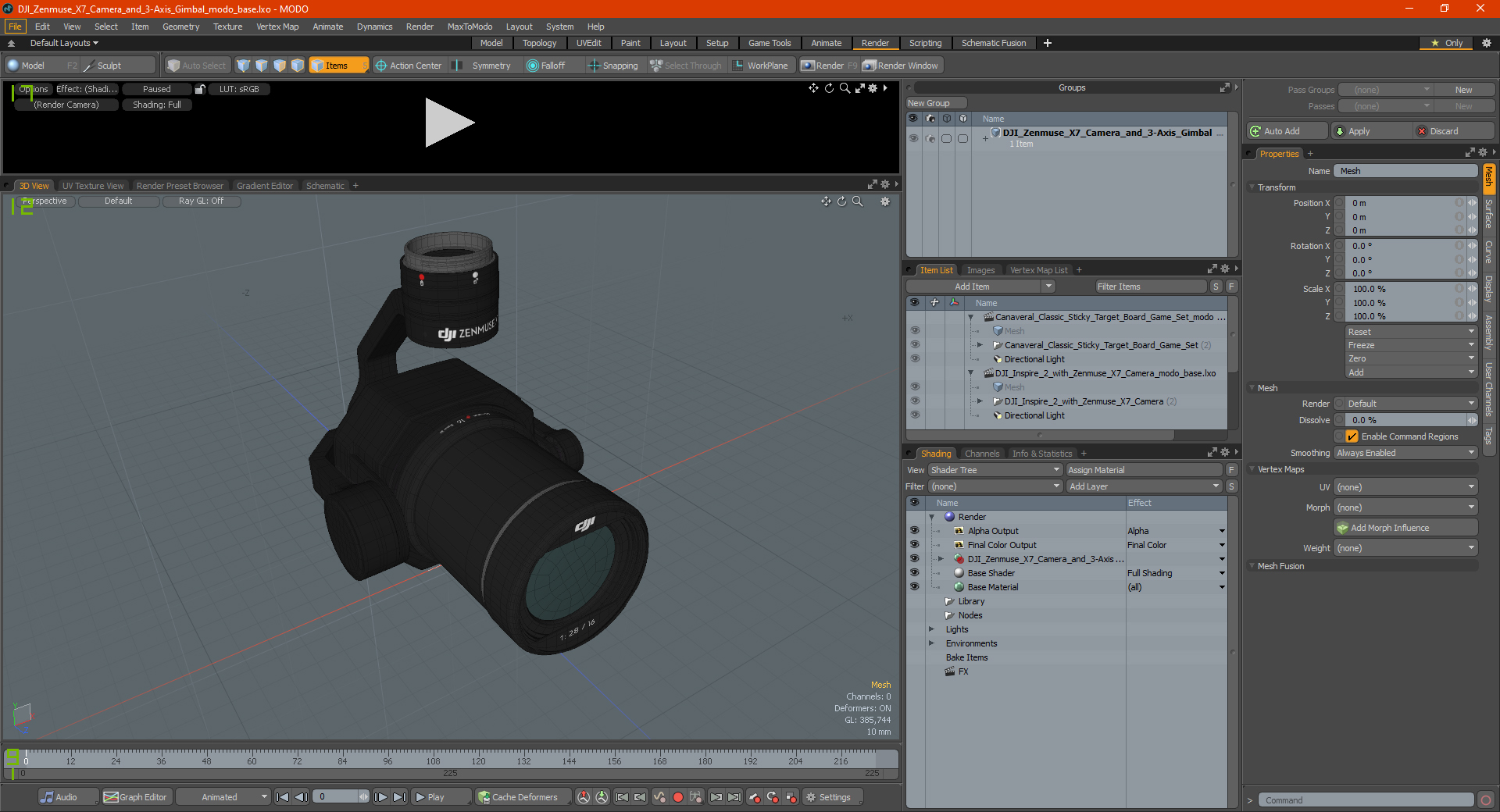The image size is (1500, 812).
Task: Toggle visibility of Alpha Output
Action: (x=914, y=531)
